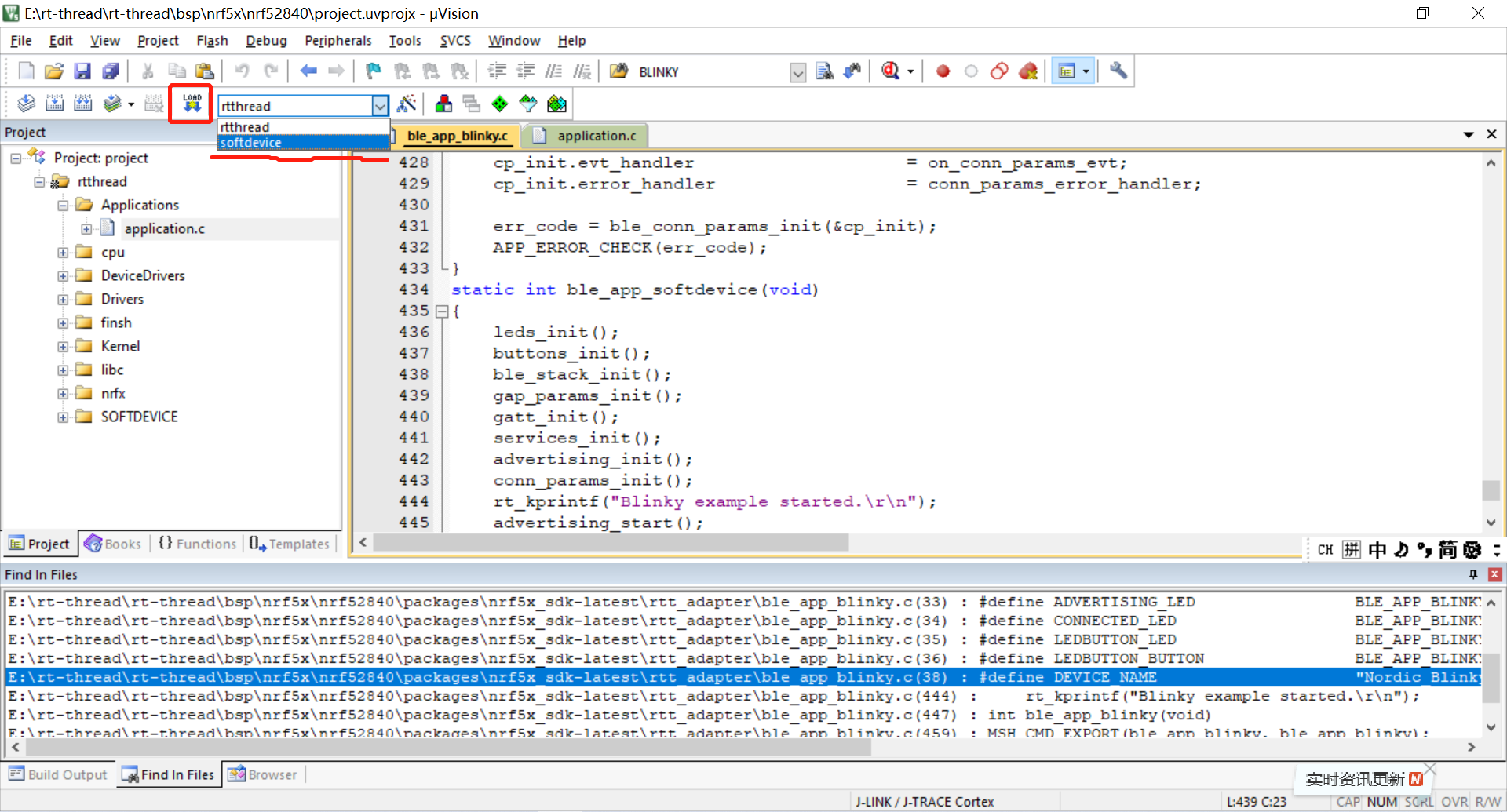Screen dimensions: 1507x812
Task: Open the Pack Installer icon
Action: [x=556, y=104]
